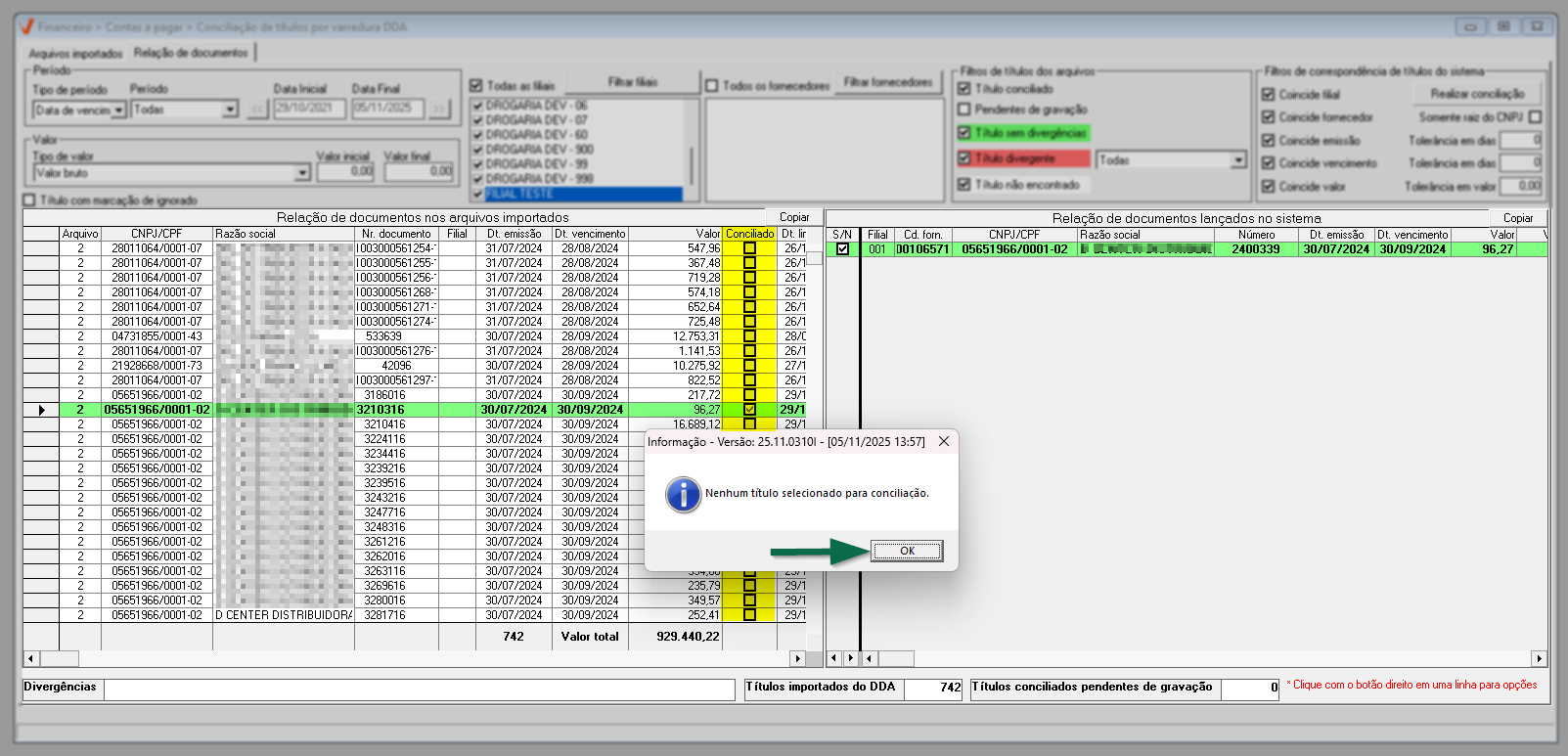Expand the 'Tipo de valor' combo box
Image resolution: width=1568 pixels, height=756 pixels.
(x=302, y=173)
